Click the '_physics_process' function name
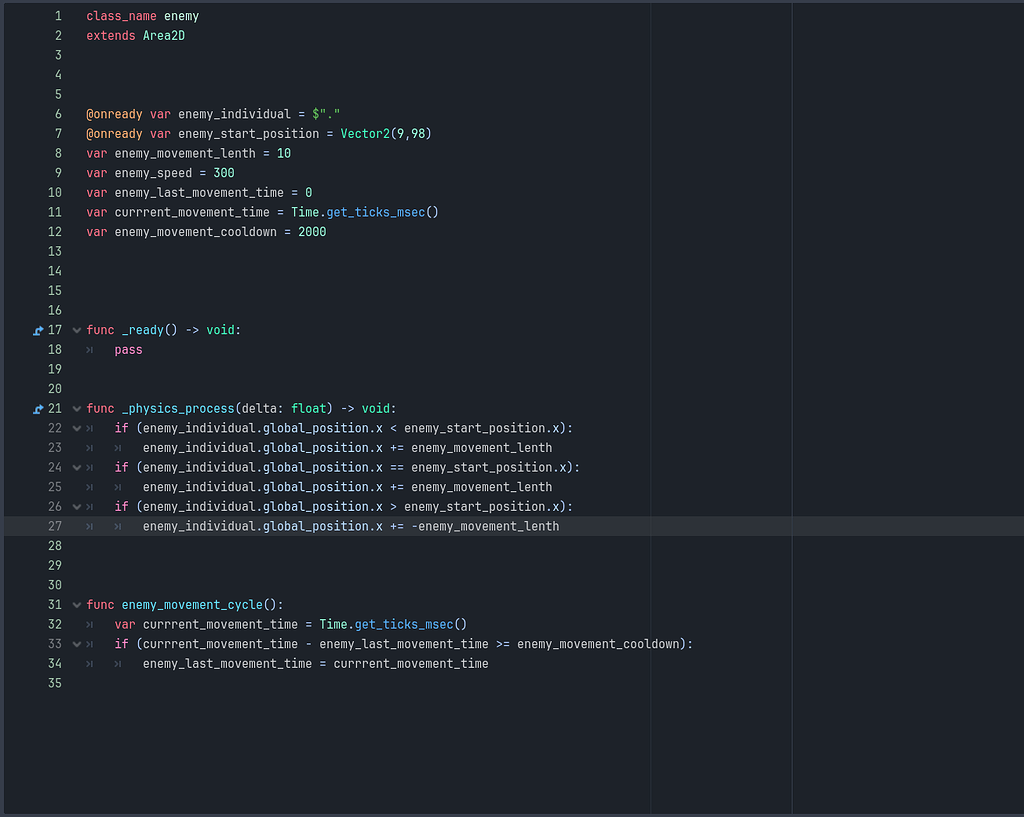The width and height of the screenshot is (1024, 817). (x=178, y=409)
